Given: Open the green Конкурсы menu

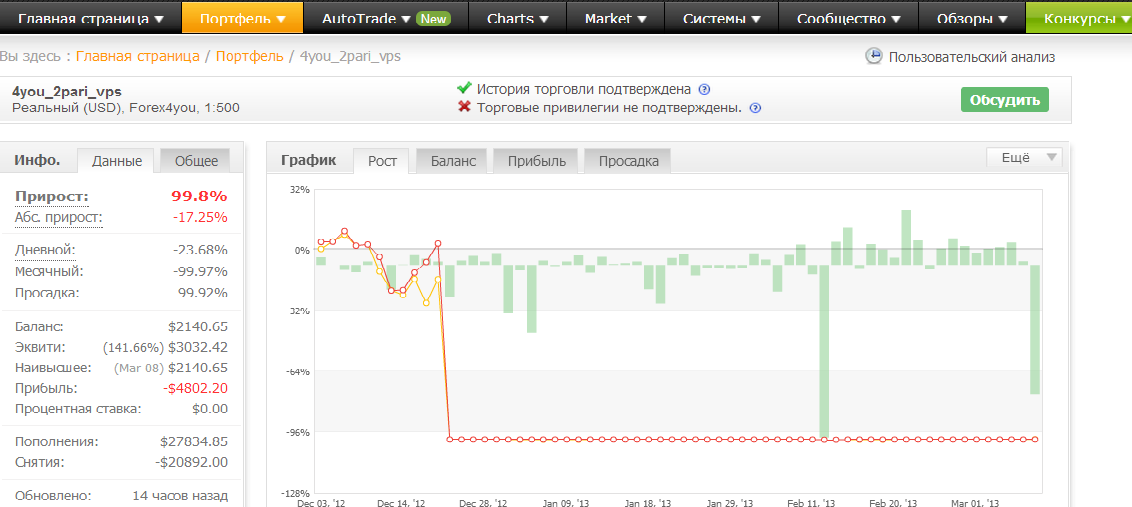Looking at the screenshot, I should (1079, 19).
